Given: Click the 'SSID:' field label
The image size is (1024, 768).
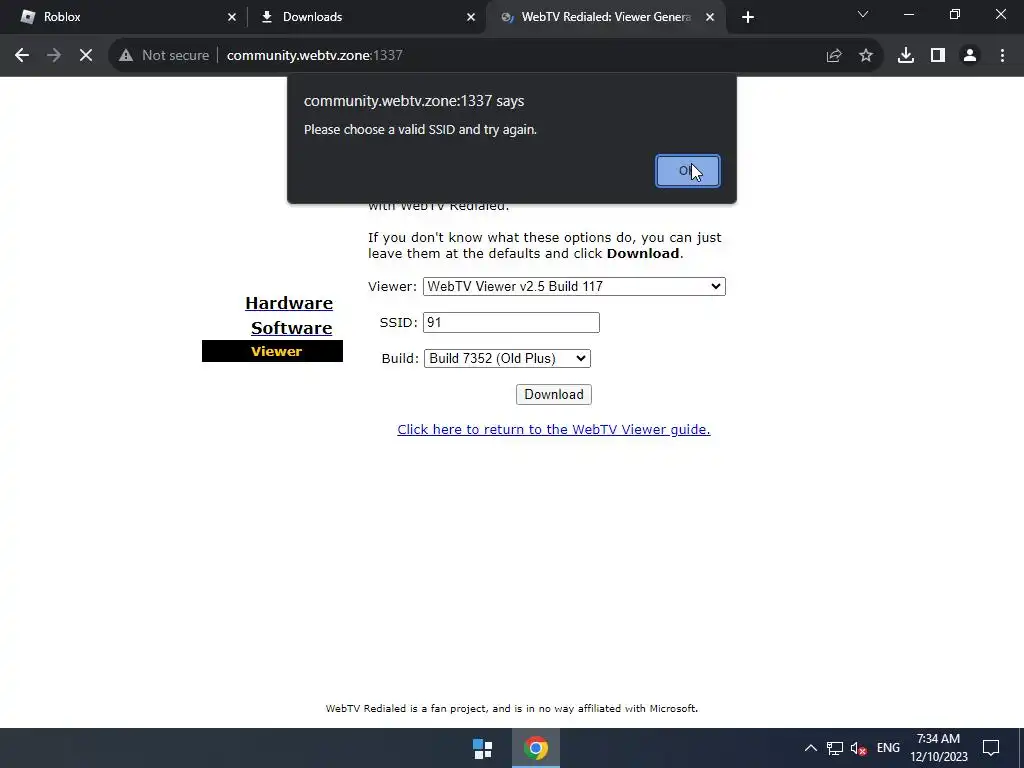Looking at the screenshot, I should point(398,323).
